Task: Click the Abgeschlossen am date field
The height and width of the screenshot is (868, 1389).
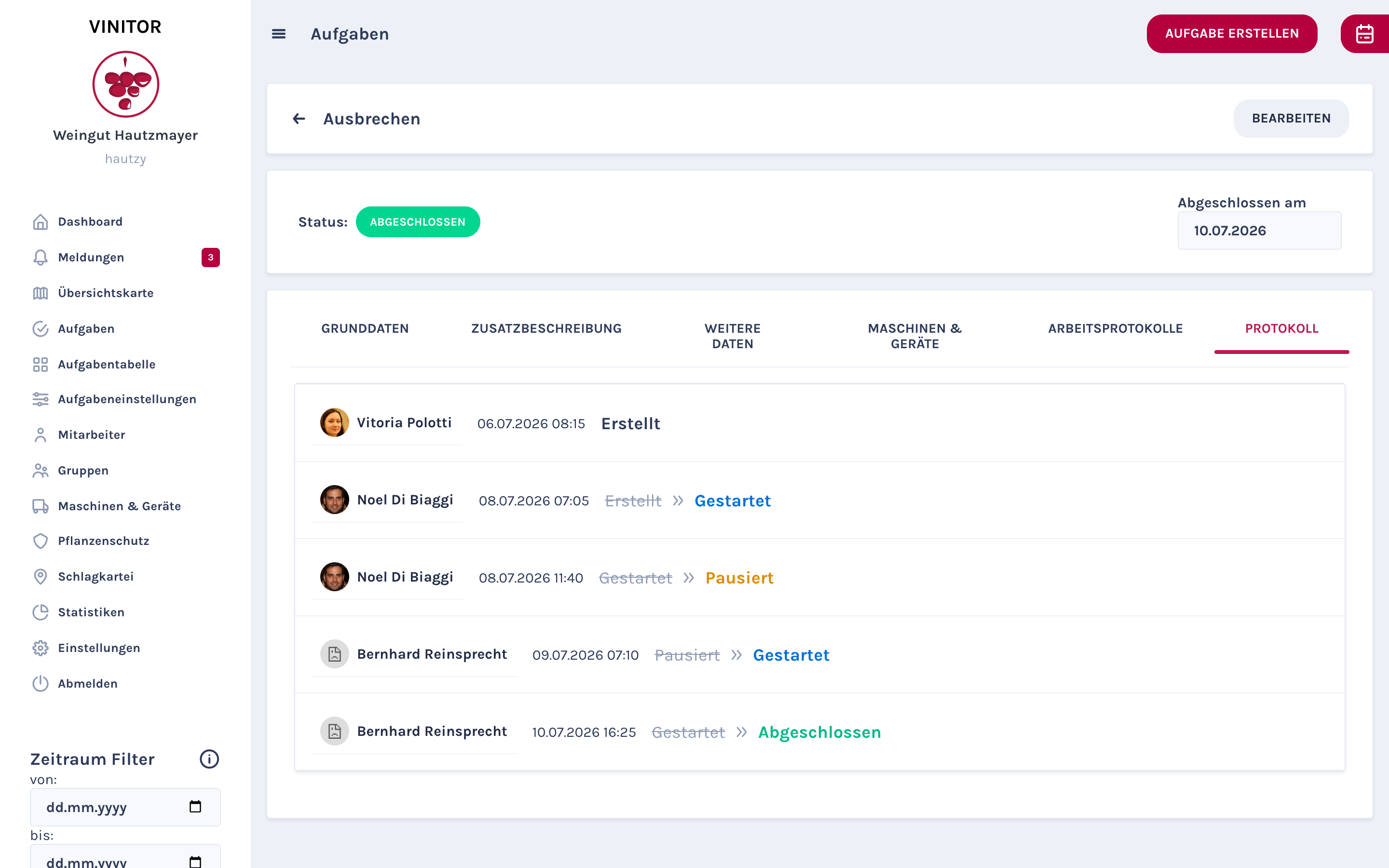Action: coord(1259,230)
